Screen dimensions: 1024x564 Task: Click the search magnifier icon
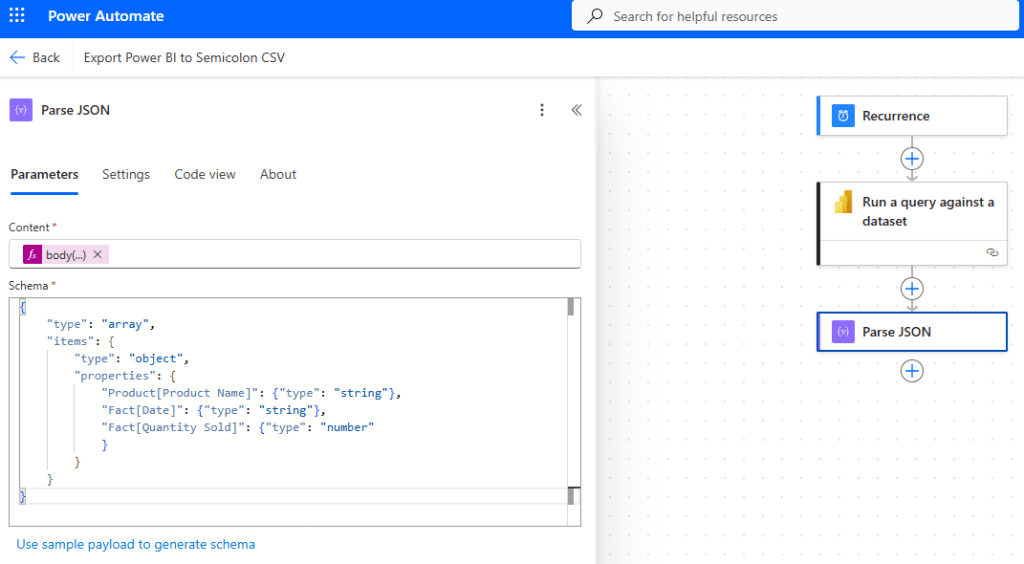click(595, 16)
